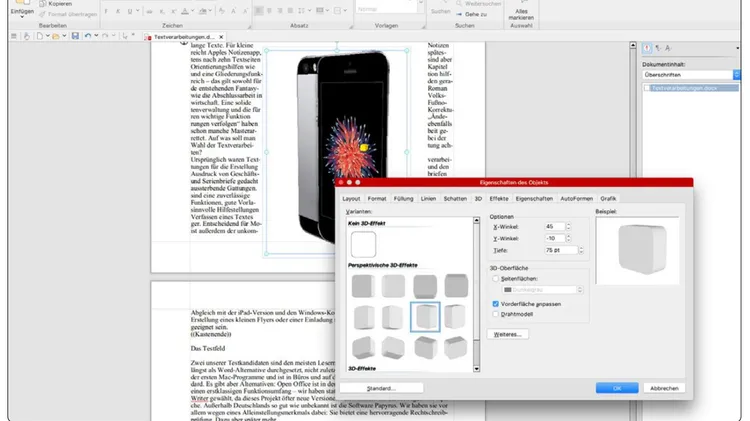Screen dimensions: 750x421
Task: Select the highlighted 3D perspective variant
Action: [425, 317]
